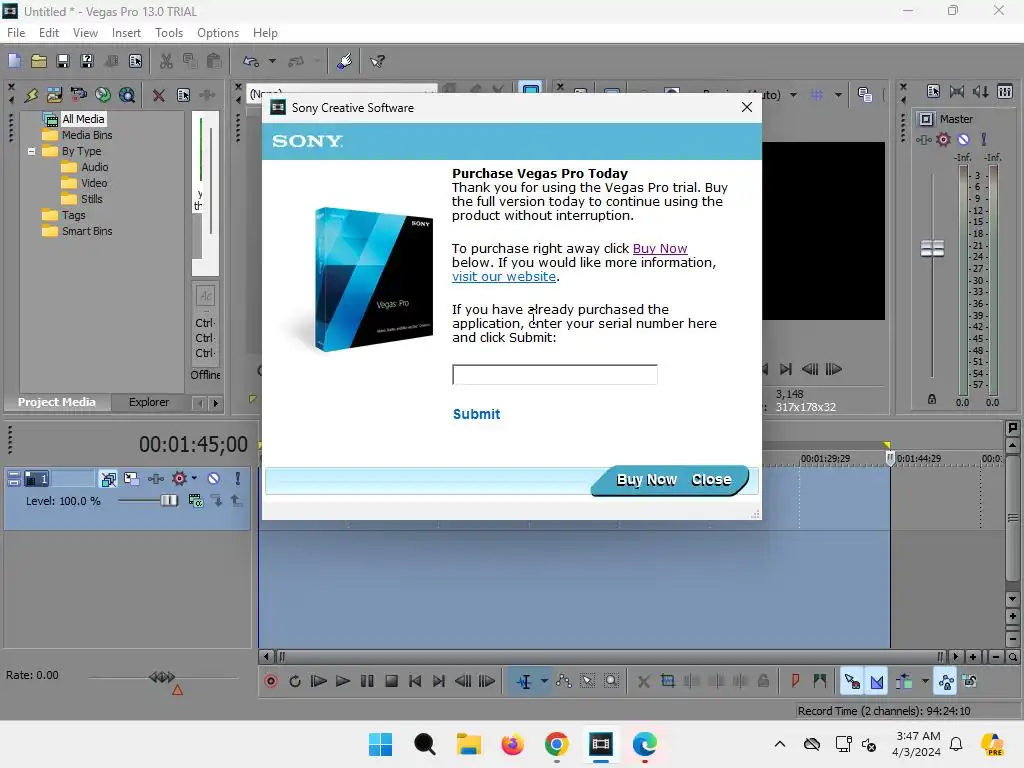Select the Audio folder under By Type

[95, 167]
